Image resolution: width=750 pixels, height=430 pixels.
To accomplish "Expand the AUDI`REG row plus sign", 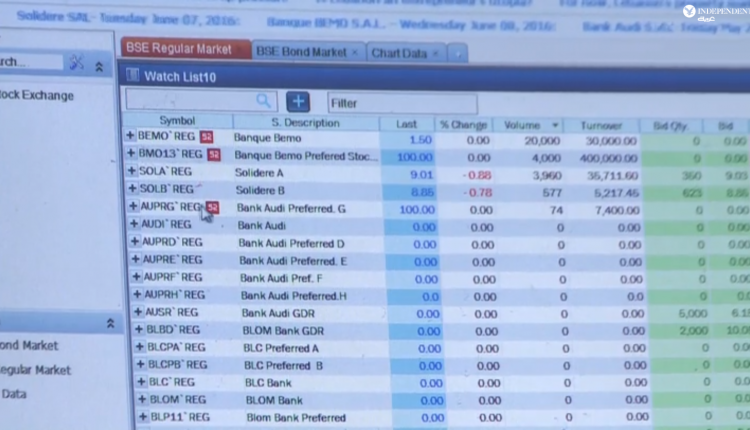I will [x=133, y=225].
